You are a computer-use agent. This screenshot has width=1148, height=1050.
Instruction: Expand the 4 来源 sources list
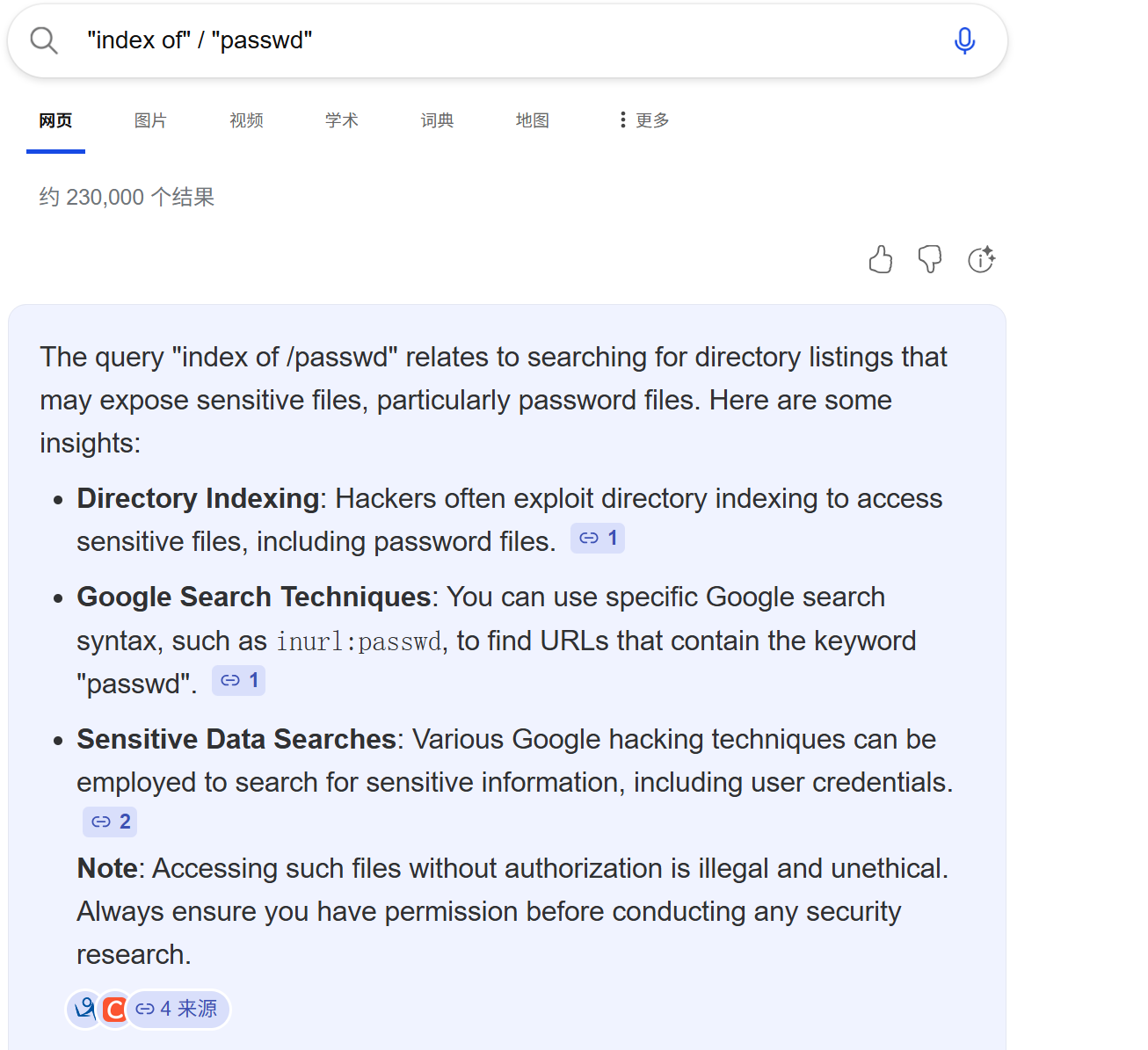178,1009
